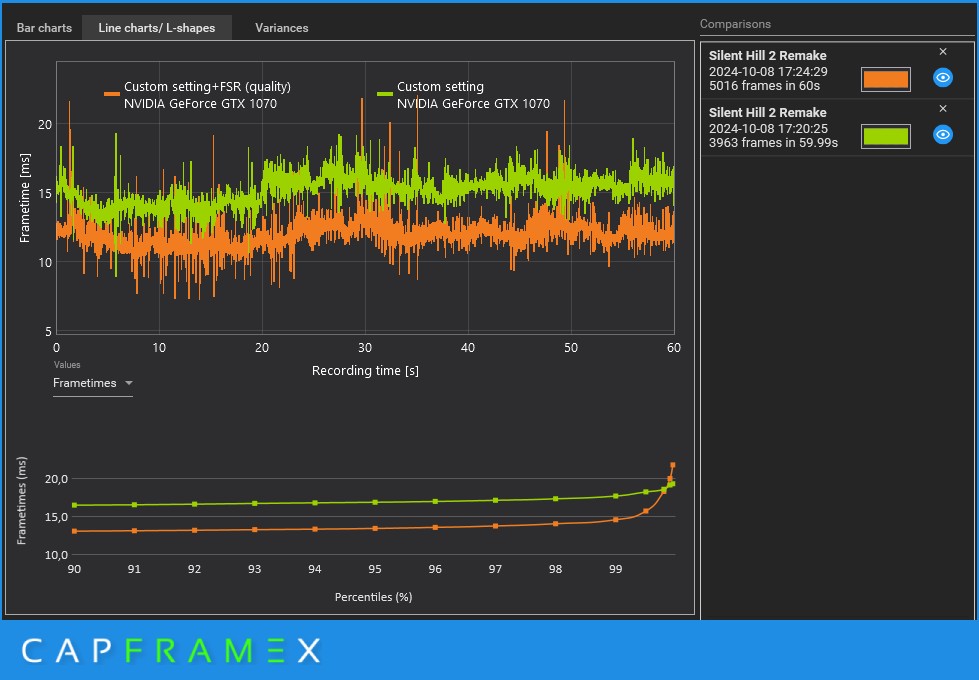Image resolution: width=979 pixels, height=680 pixels.
Task: Click the CapFrameX logo
Action: (x=171, y=651)
